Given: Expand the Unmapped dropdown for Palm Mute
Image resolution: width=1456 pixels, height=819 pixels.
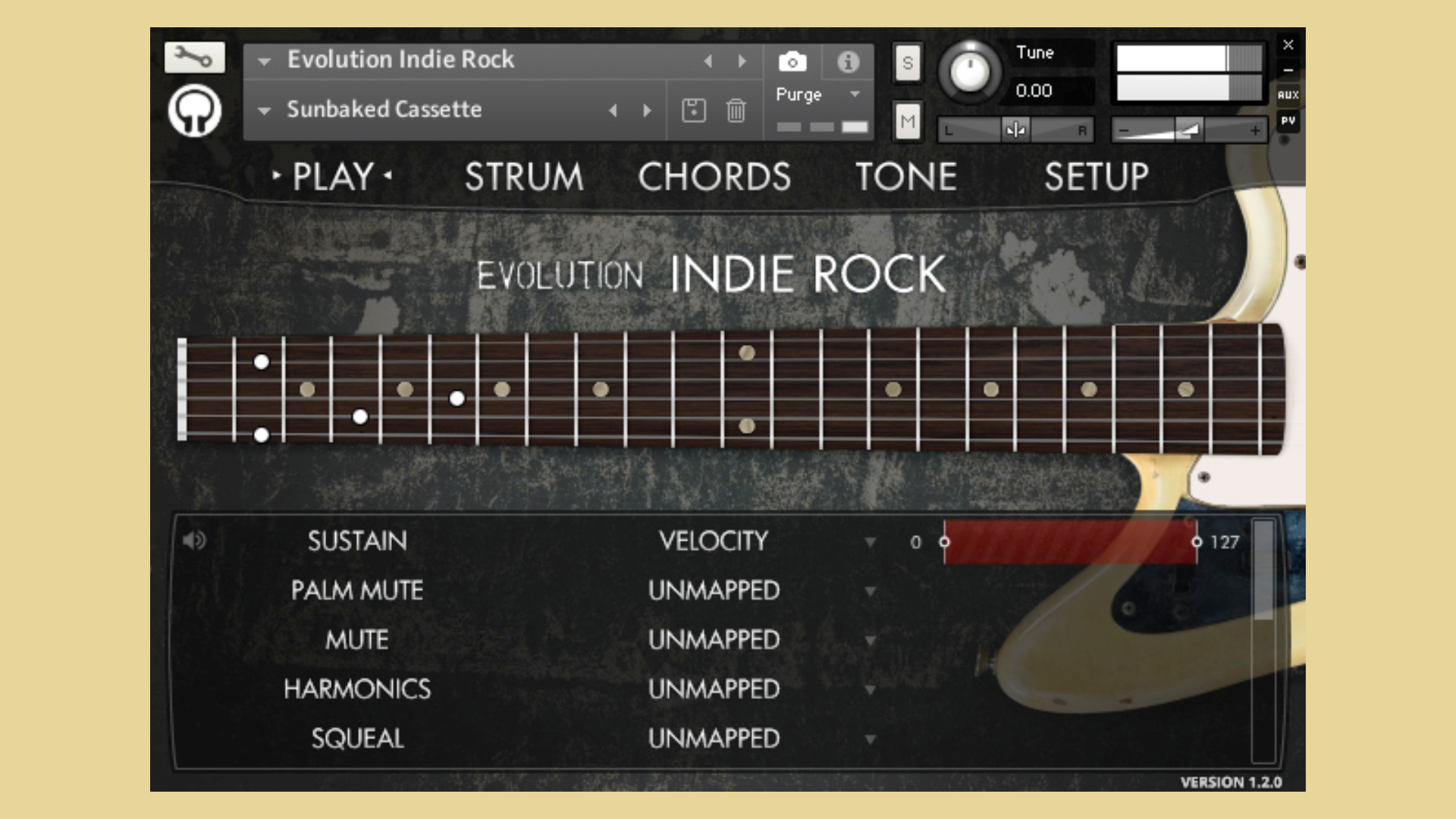Looking at the screenshot, I should tap(871, 591).
